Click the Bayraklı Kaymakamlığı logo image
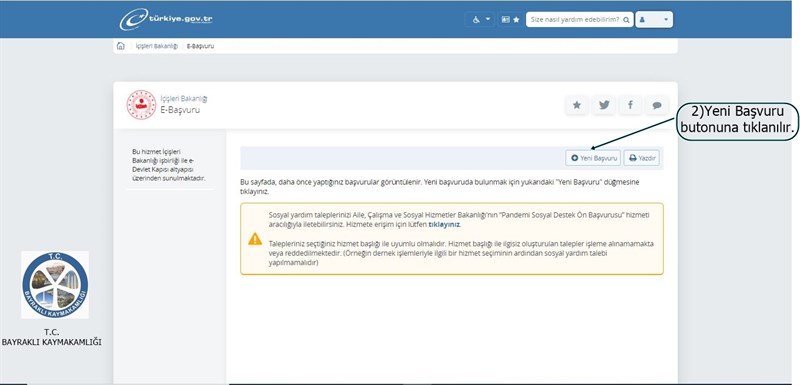800x385 pixels. [55, 285]
